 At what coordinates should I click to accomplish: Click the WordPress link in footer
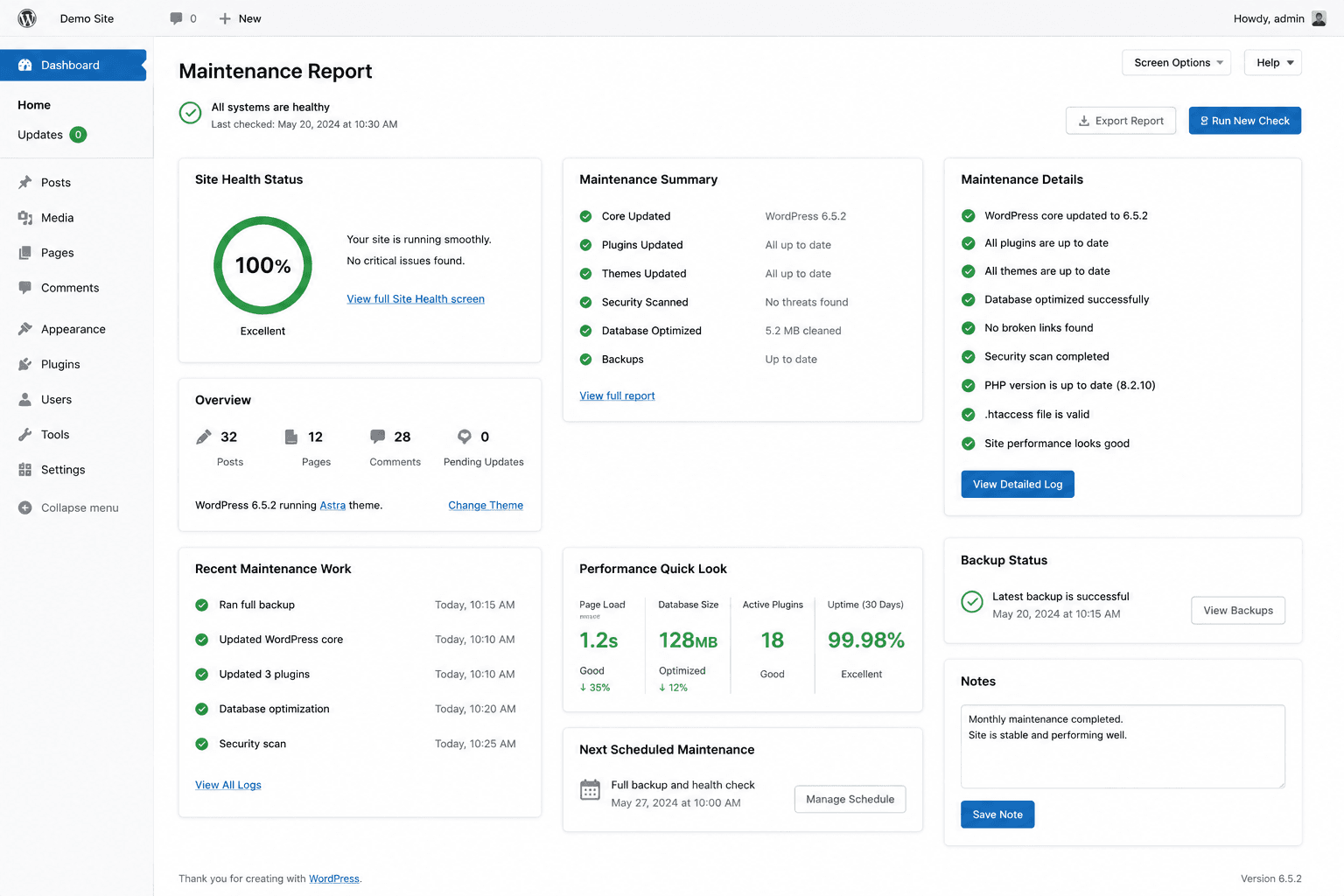point(334,878)
